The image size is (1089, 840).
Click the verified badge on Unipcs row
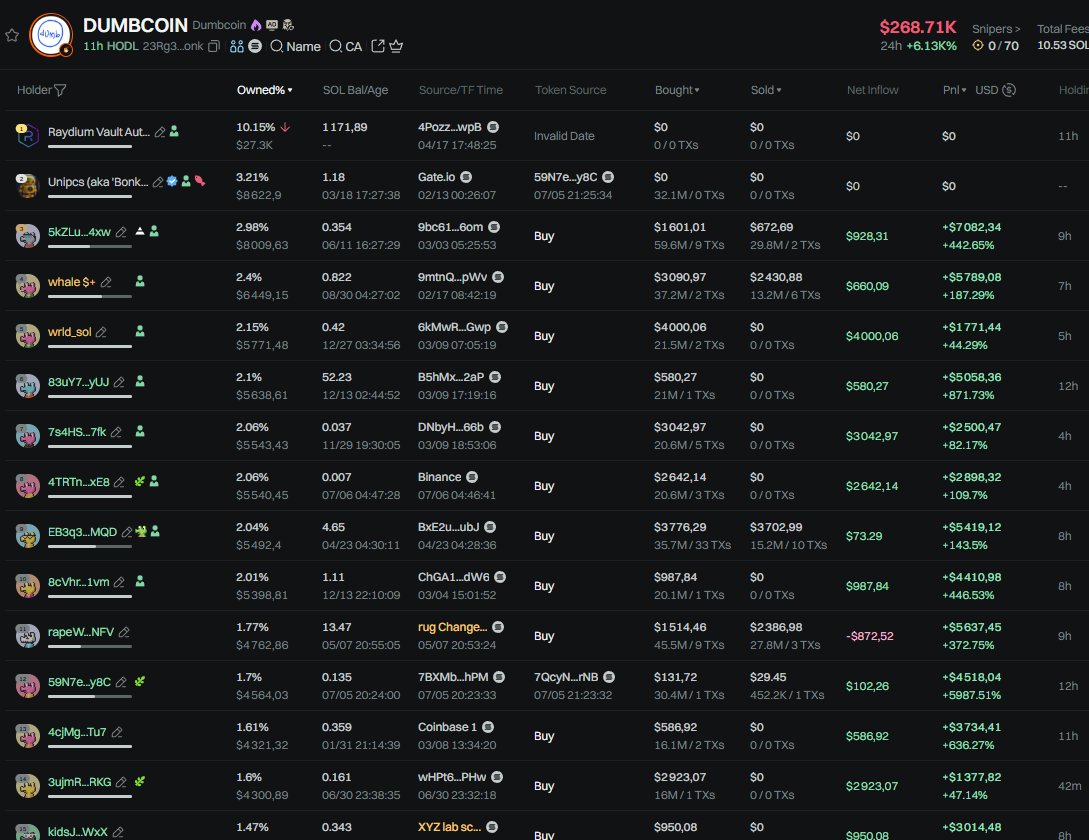point(172,181)
